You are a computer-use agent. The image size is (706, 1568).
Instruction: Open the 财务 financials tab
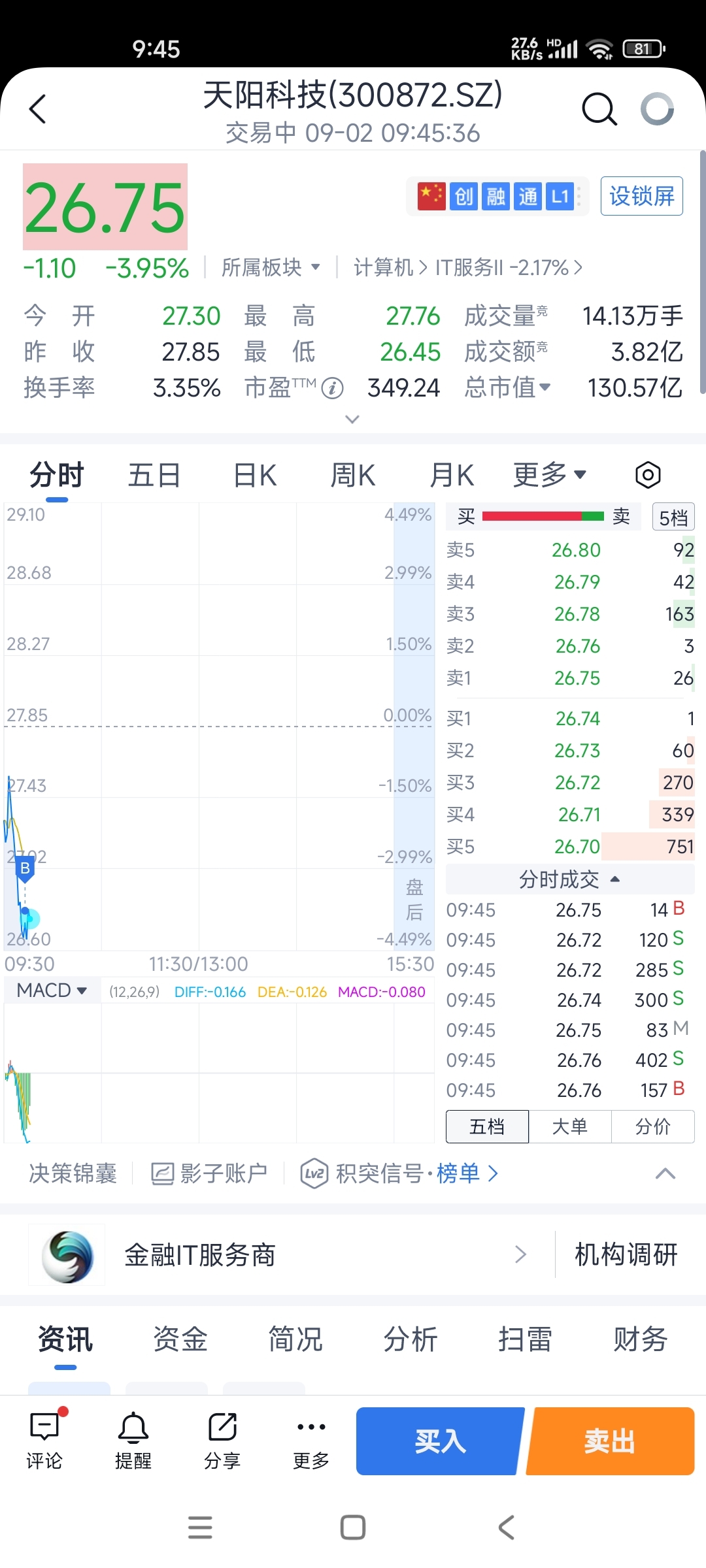(641, 1339)
